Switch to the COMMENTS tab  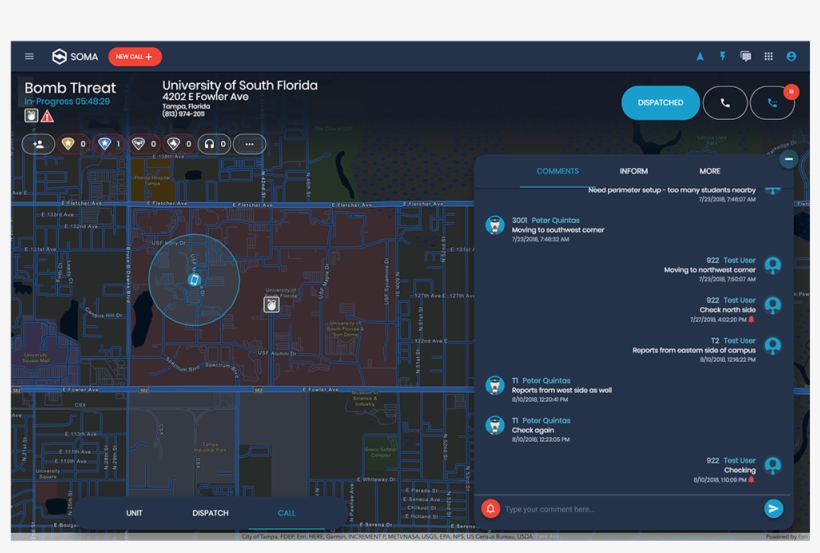click(557, 171)
